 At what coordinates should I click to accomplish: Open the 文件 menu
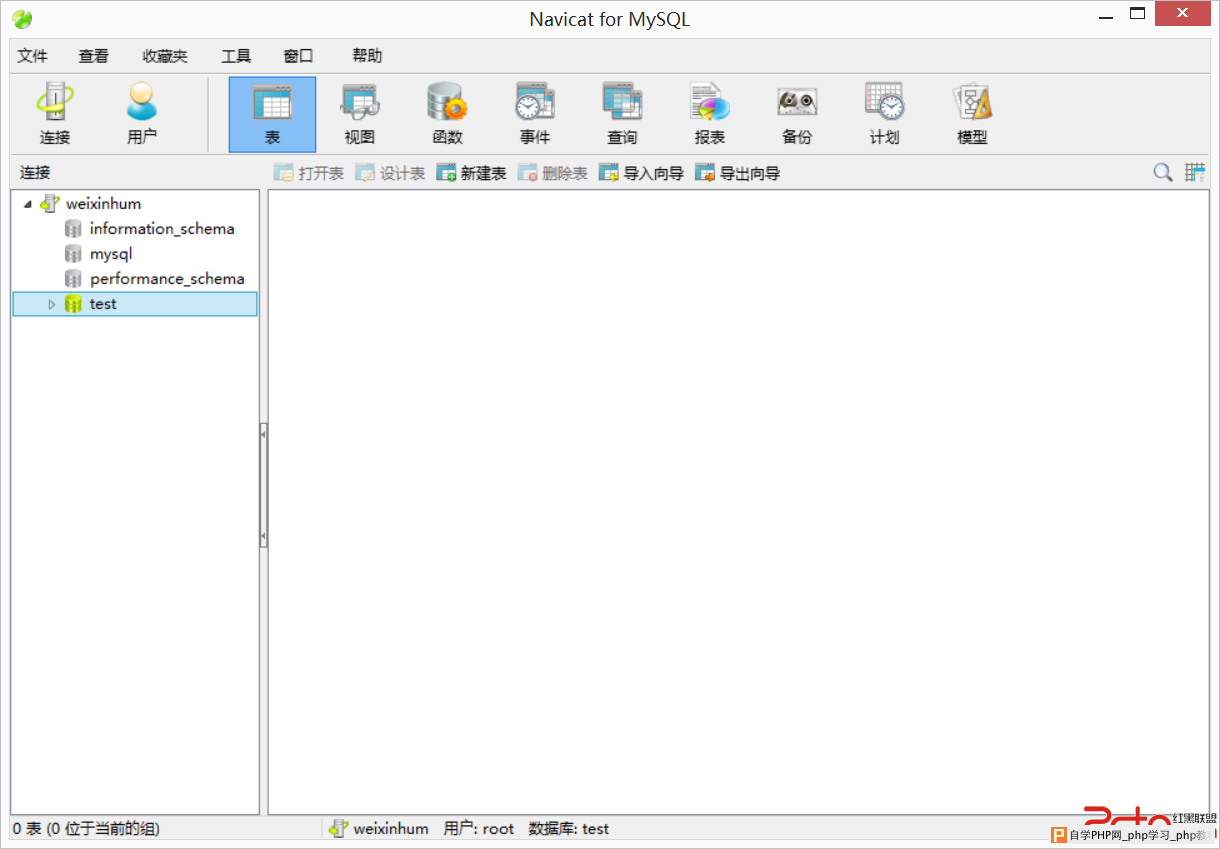point(33,56)
